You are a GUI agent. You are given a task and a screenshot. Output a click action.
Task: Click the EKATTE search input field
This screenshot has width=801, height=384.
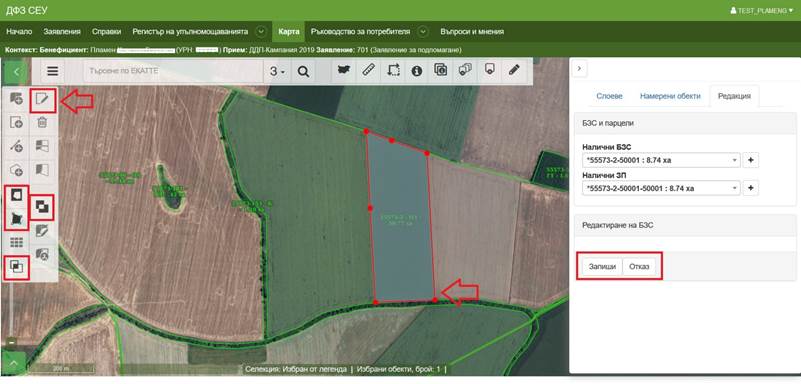[174, 71]
